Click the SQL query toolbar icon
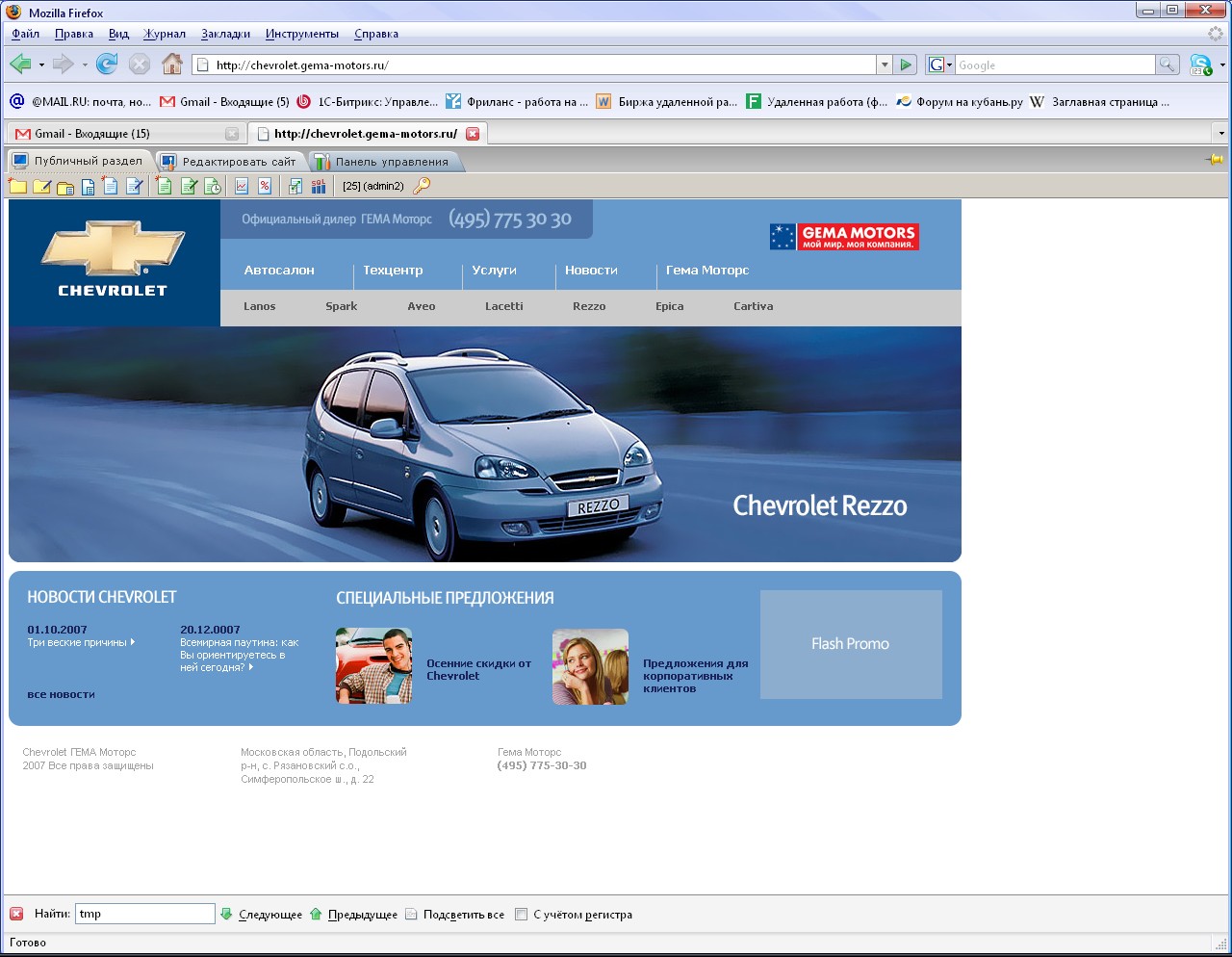This screenshot has height=957, width=1232. tap(318, 186)
